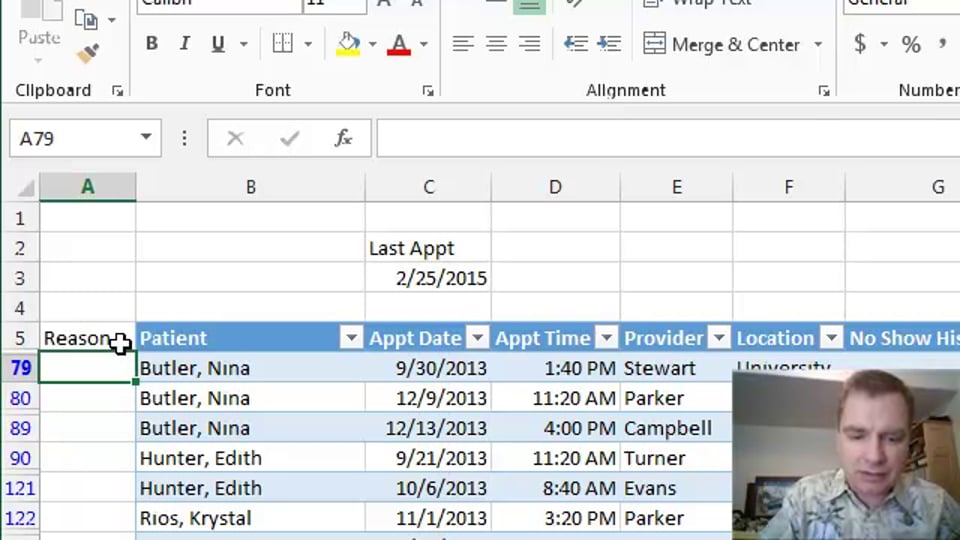Viewport: 960px width, 540px height.
Task: Click Merge & Center button
Action: [722, 44]
